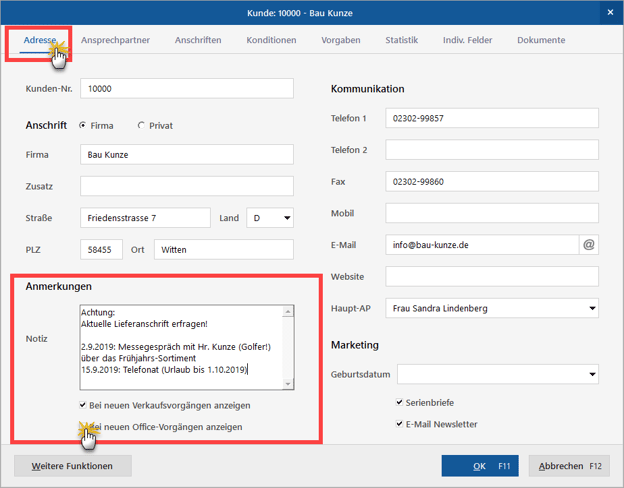Disable the E-Mail Newsletter checkbox
The height and width of the screenshot is (488, 624).
coord(401,424)
